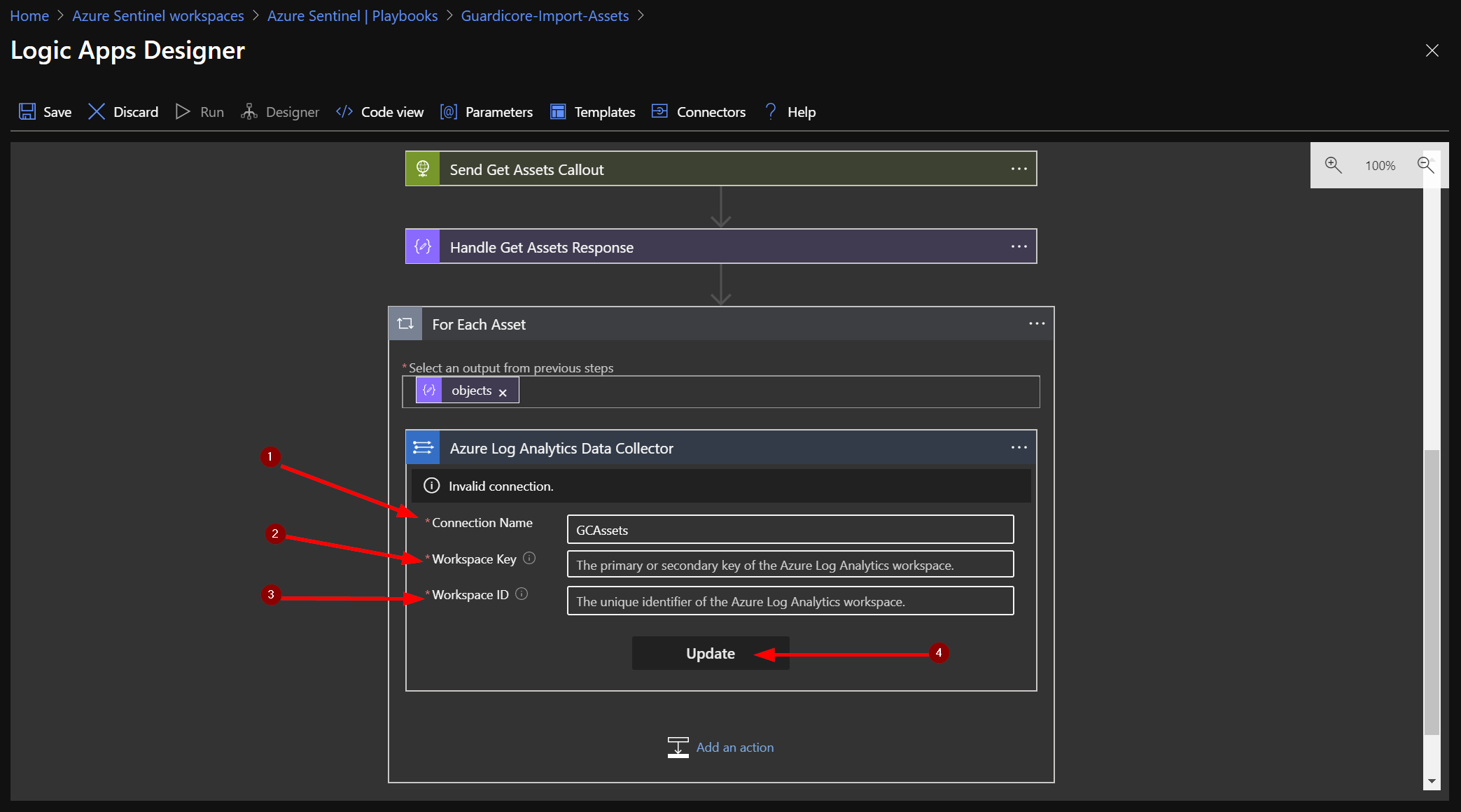The height and width of the screenshot is (812, 1461).
Task: Click the Send Get Assets Callout step expander
Action: [x=719, y=169]
